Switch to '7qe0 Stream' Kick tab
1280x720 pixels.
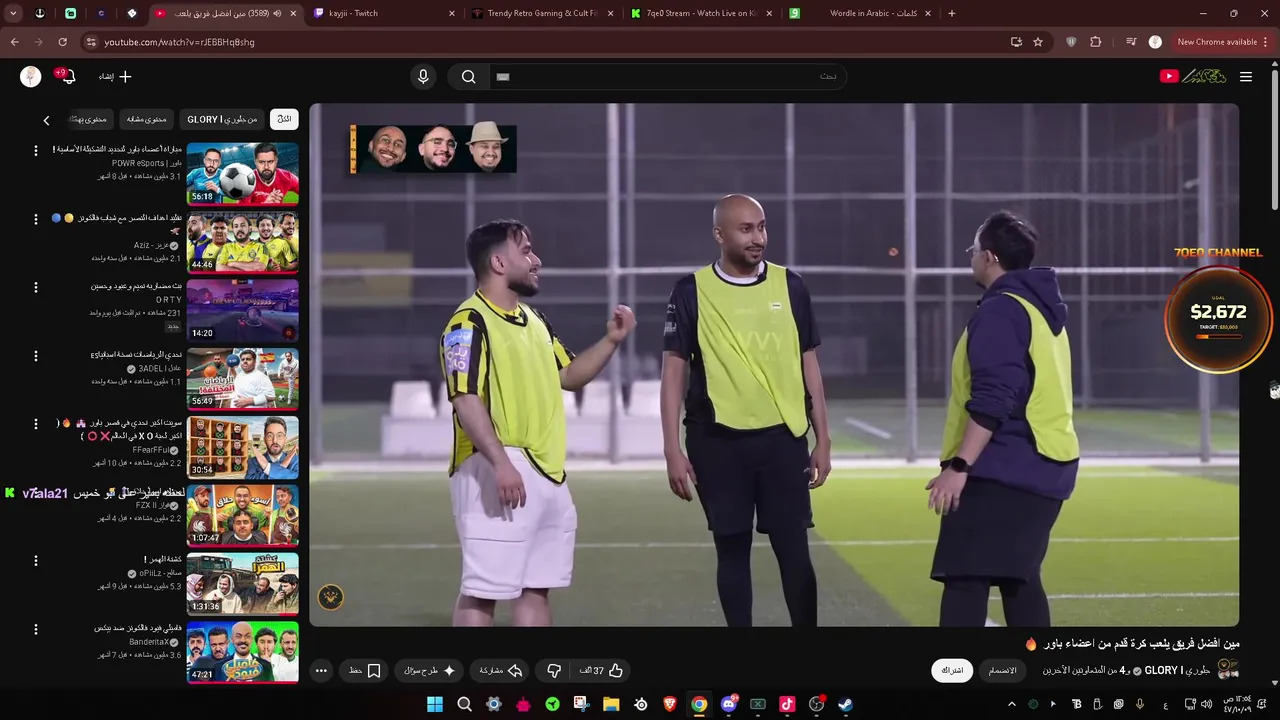[701, 13]
